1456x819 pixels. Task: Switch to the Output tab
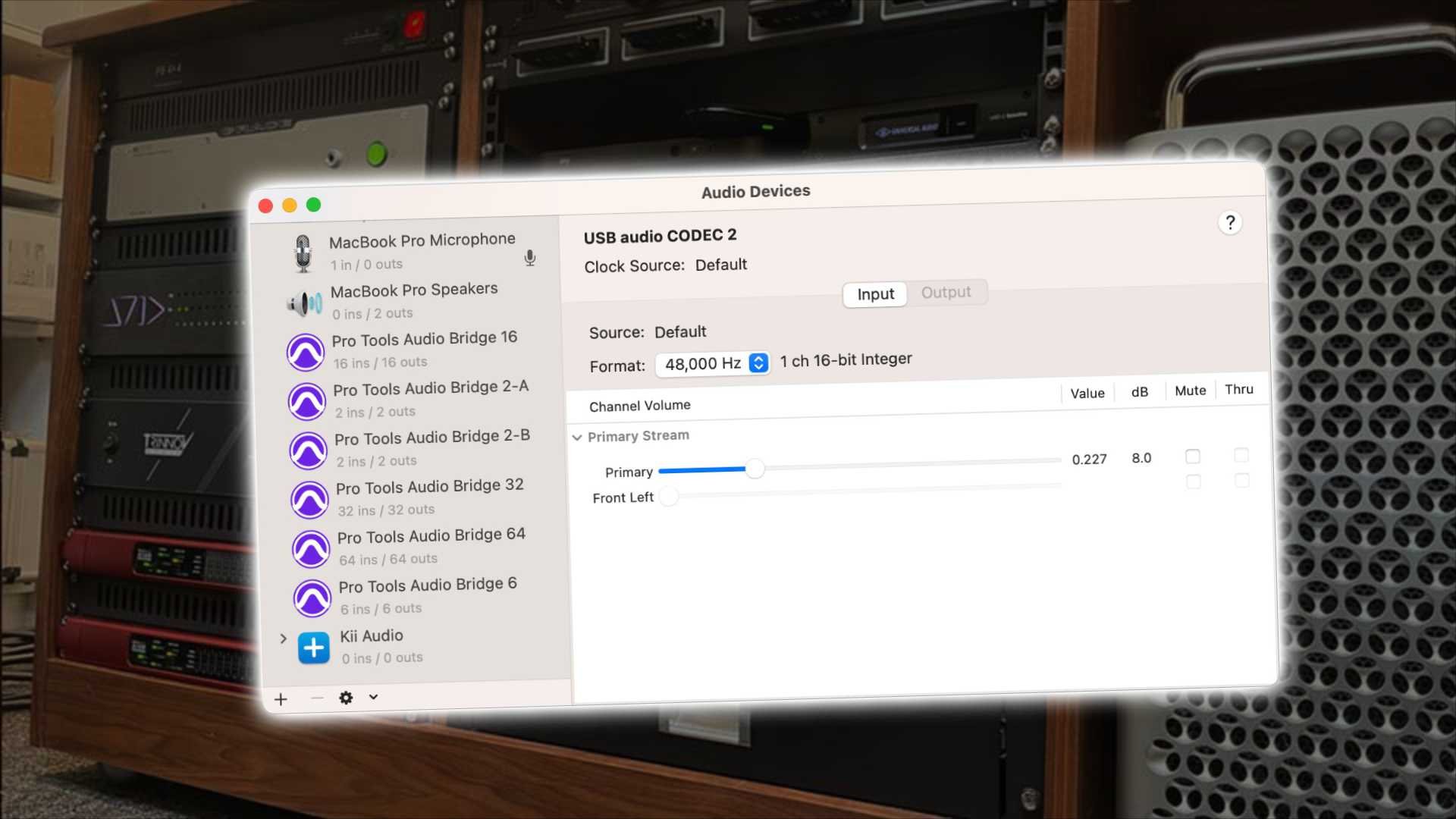pyautogui.click(x=946, y=292)
